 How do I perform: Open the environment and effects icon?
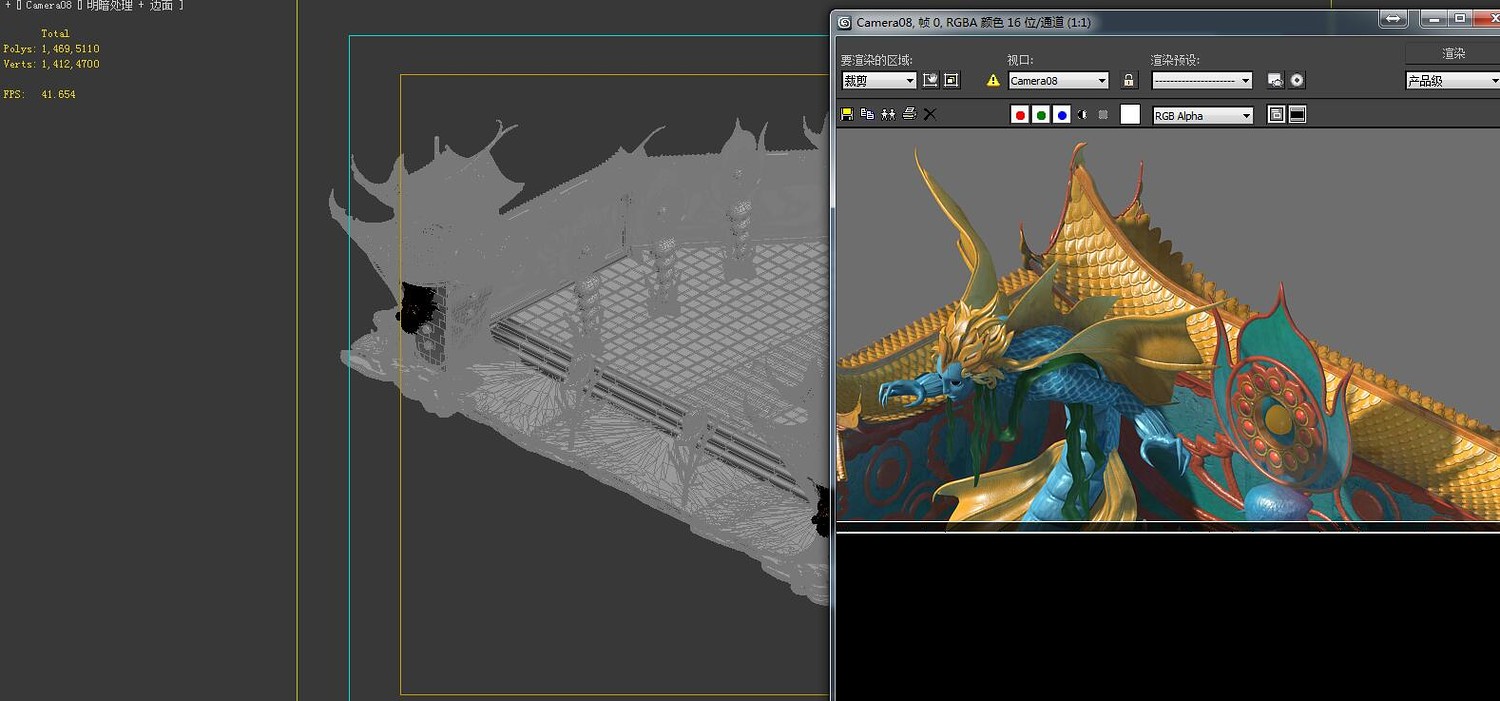pyautogui.click(x=1297, y=80)
